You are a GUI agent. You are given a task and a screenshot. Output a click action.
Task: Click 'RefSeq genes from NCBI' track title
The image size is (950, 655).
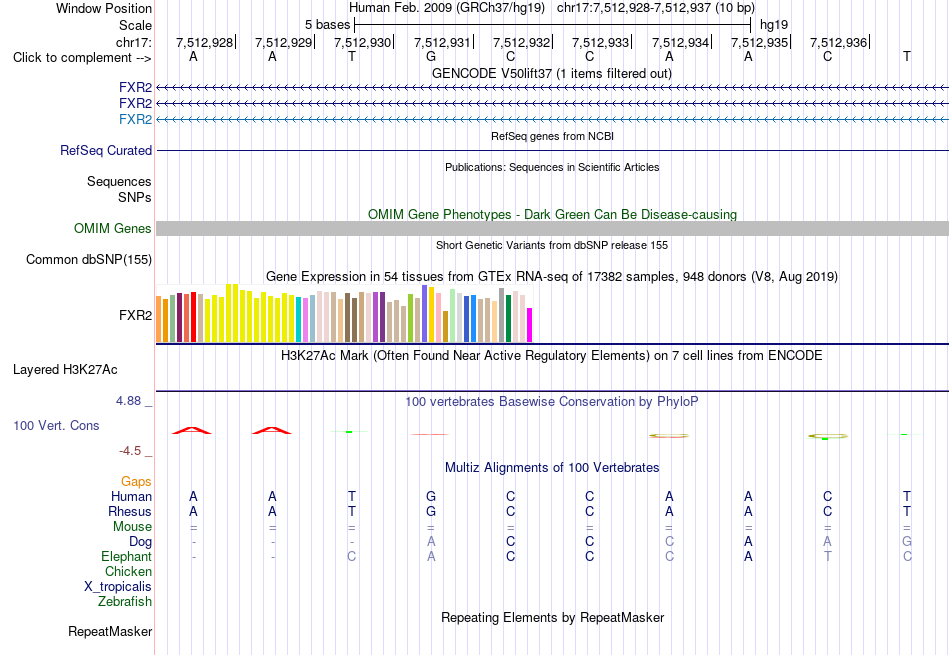point(553,136)
